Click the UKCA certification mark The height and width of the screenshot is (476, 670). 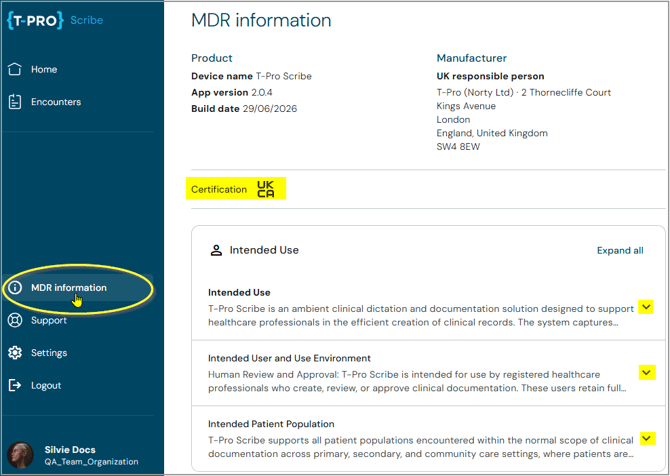coord(266,189)
